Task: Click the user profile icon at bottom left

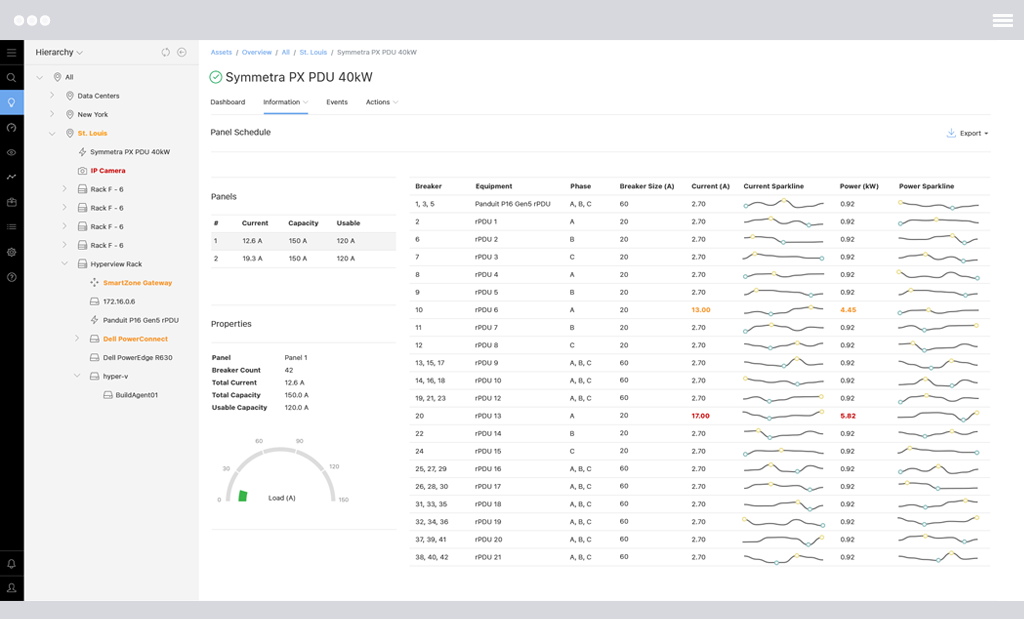Action: click(x=11, y=587)
